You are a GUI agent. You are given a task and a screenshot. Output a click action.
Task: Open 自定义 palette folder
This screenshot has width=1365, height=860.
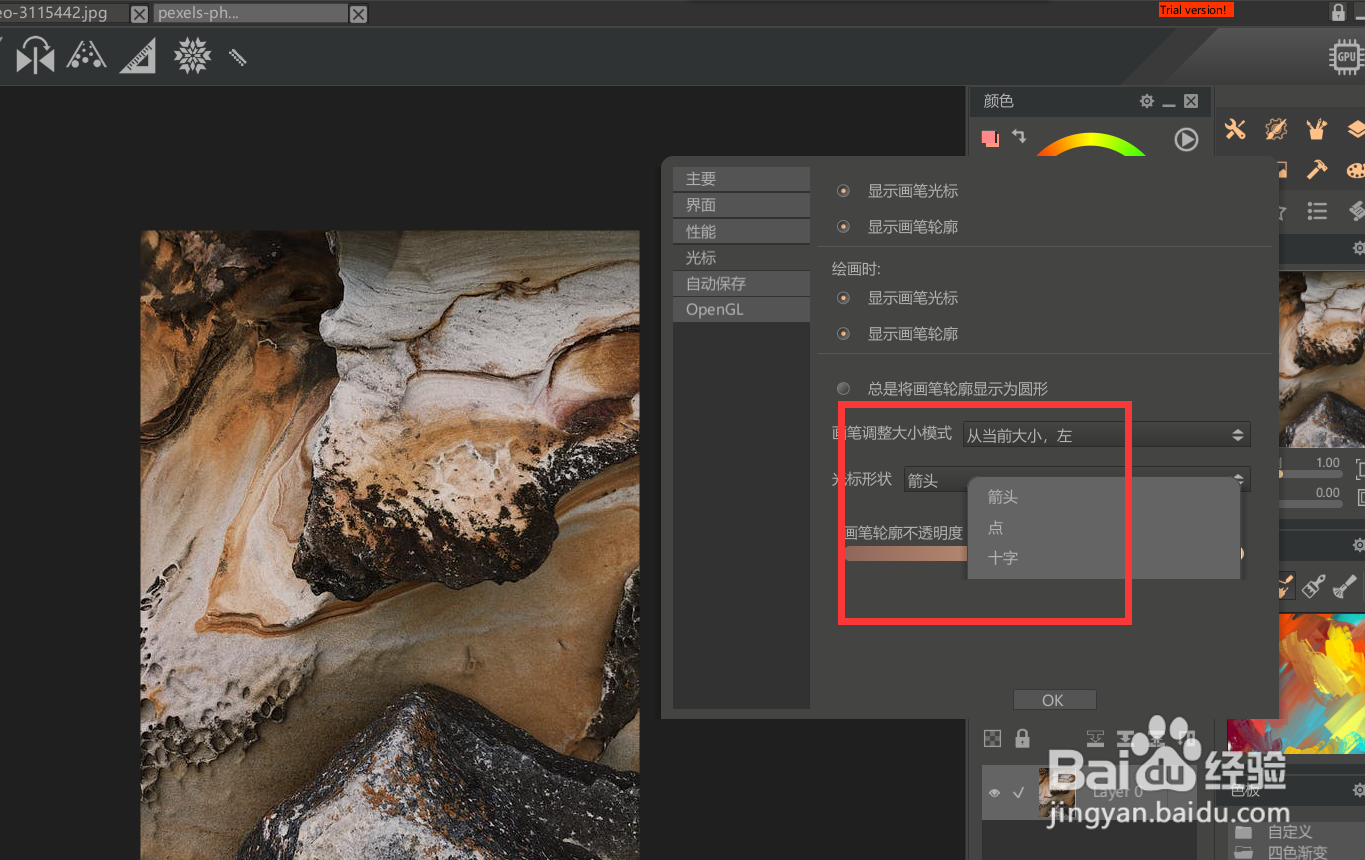coord(1290,832)
